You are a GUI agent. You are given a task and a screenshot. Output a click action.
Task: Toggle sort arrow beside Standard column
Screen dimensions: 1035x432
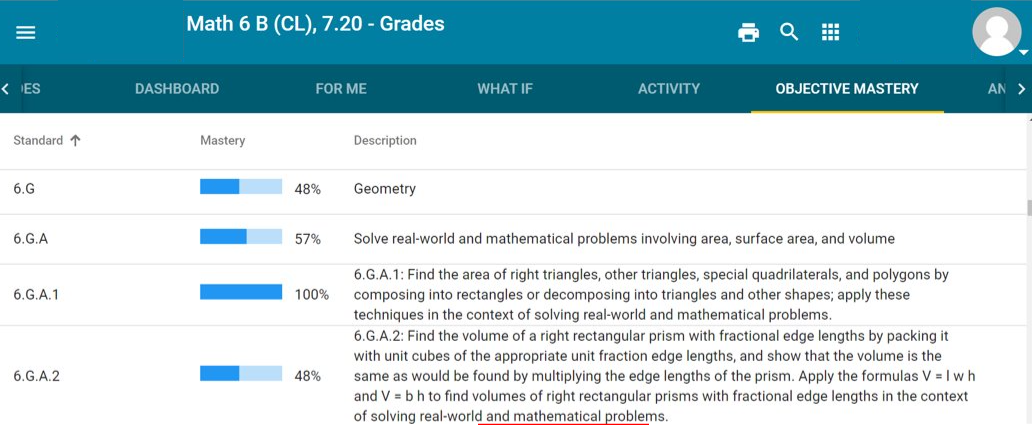[75, 140]
